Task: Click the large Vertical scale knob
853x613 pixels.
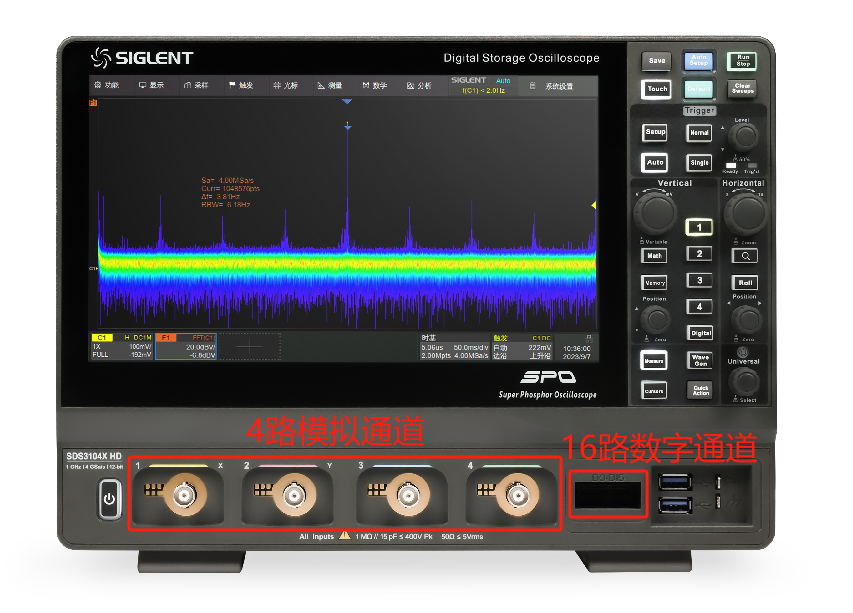Action: [x=655, y=212]
